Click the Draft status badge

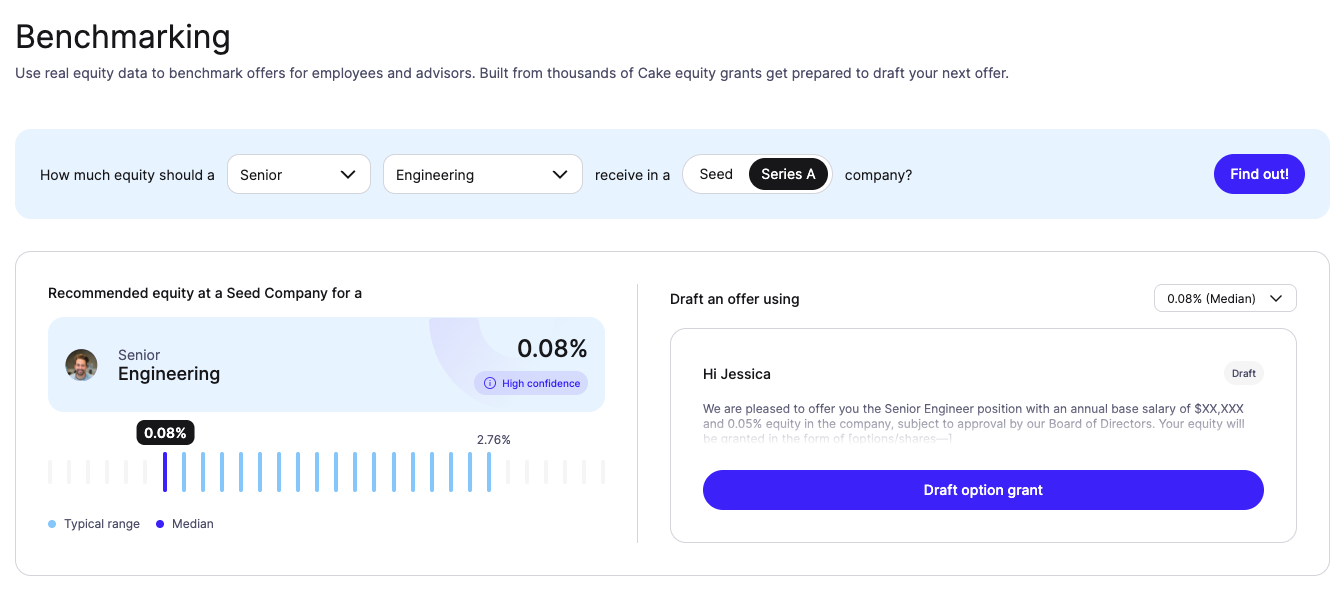coord(1244,373)
